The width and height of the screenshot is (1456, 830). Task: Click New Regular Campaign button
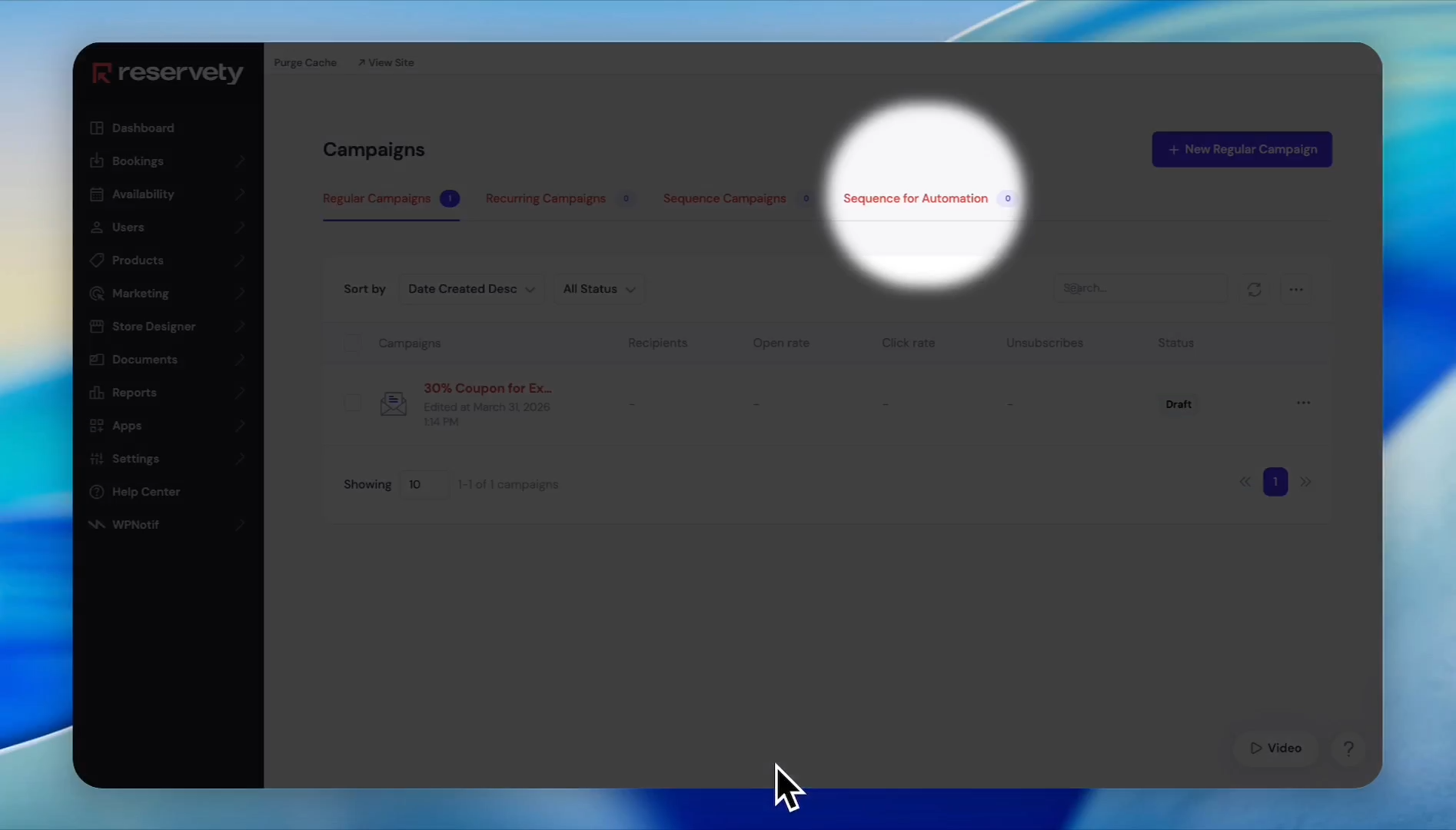coord(1242,149)
